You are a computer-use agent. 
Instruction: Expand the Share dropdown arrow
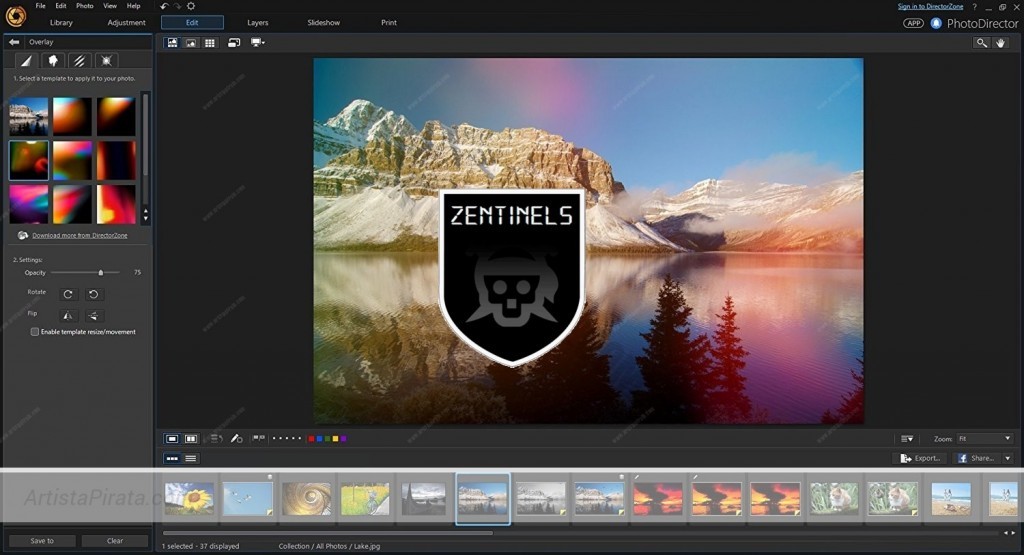1006,458
